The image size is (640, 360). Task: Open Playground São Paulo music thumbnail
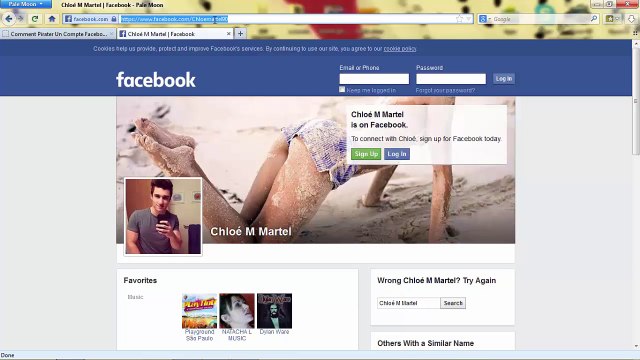click(x=199, y=311)
